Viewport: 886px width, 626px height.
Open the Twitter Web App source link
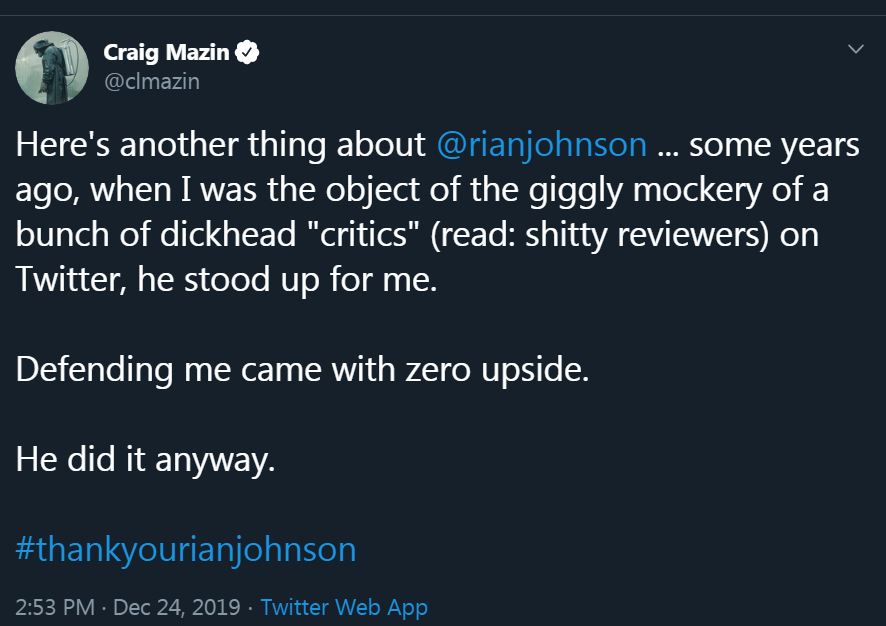coord(344,607)
